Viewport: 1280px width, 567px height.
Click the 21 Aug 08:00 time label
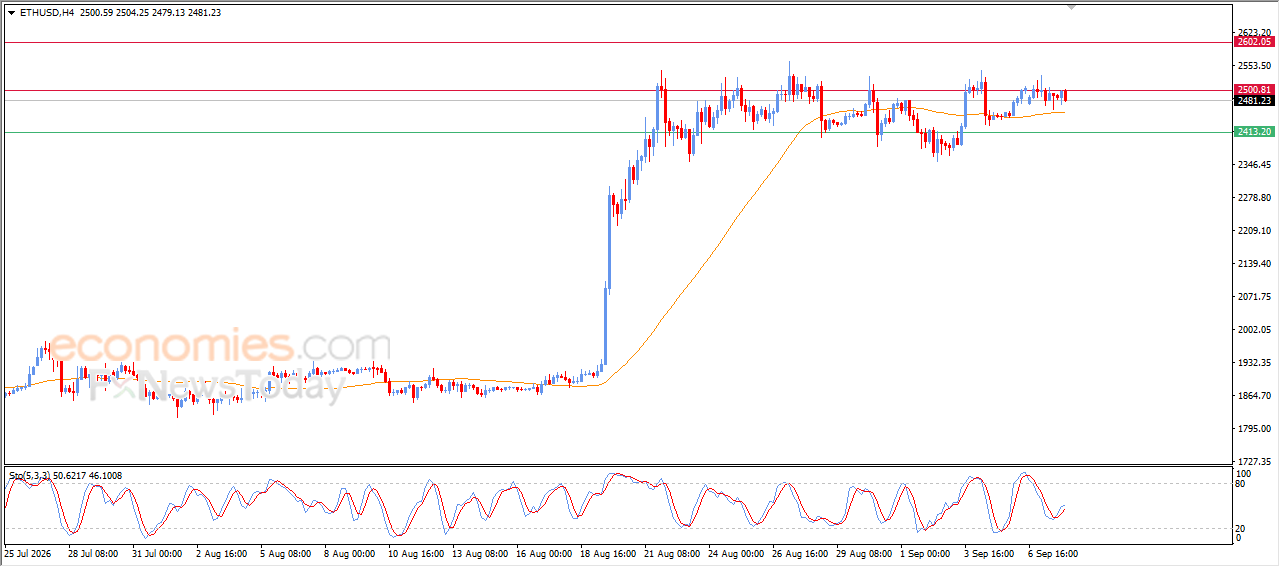673,553
